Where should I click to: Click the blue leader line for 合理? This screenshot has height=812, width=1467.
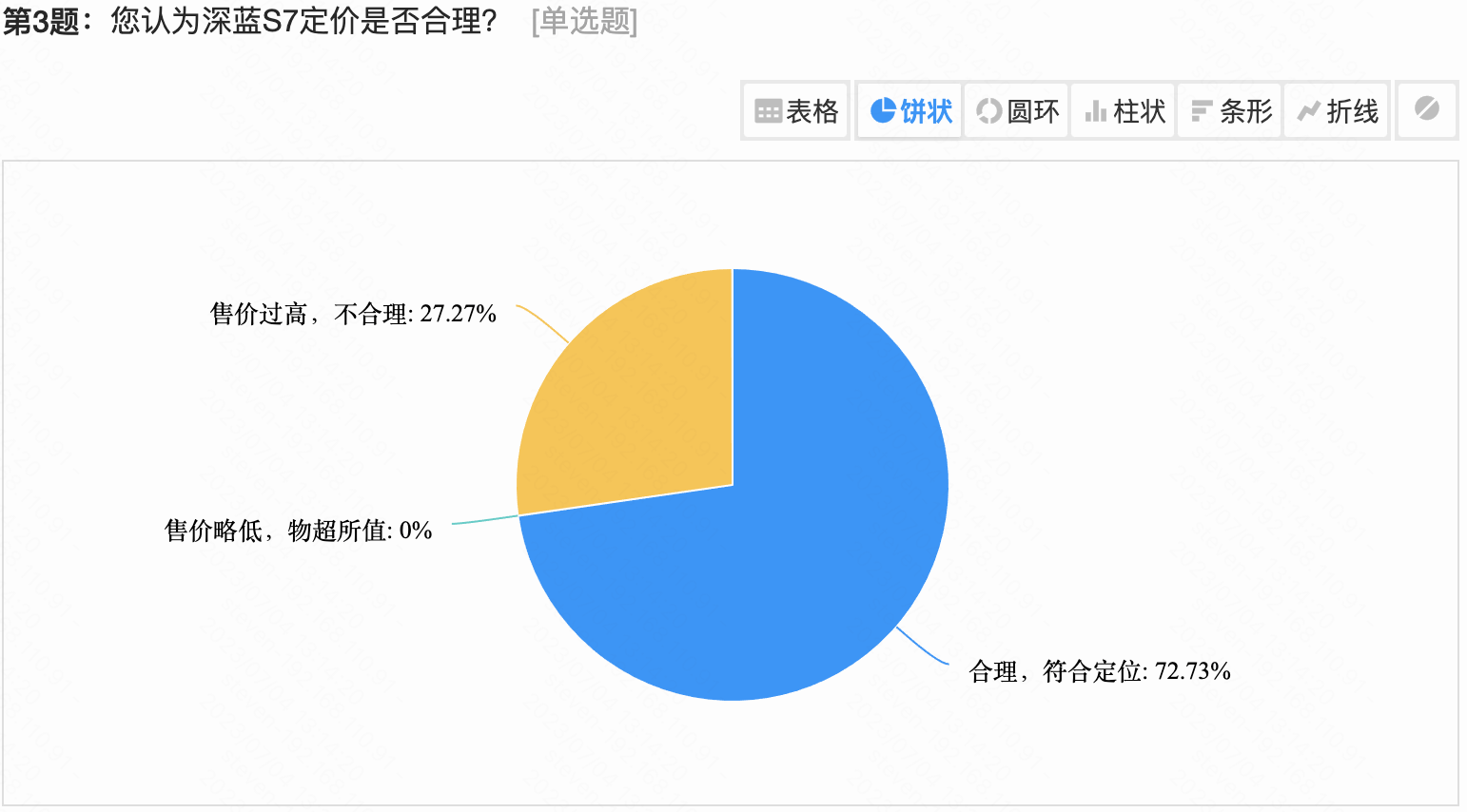click(x=921, y=648)
